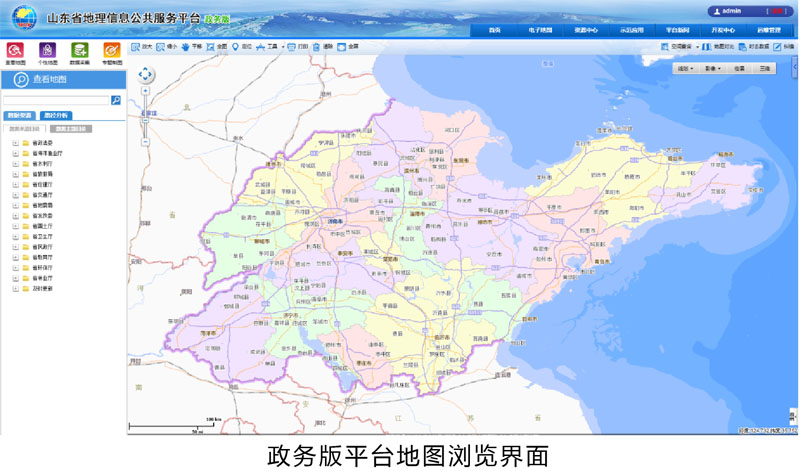This screenshot has width=800, height=474.
Task: Switch to the 路径分析 tab
Action: tap(56, 115)
